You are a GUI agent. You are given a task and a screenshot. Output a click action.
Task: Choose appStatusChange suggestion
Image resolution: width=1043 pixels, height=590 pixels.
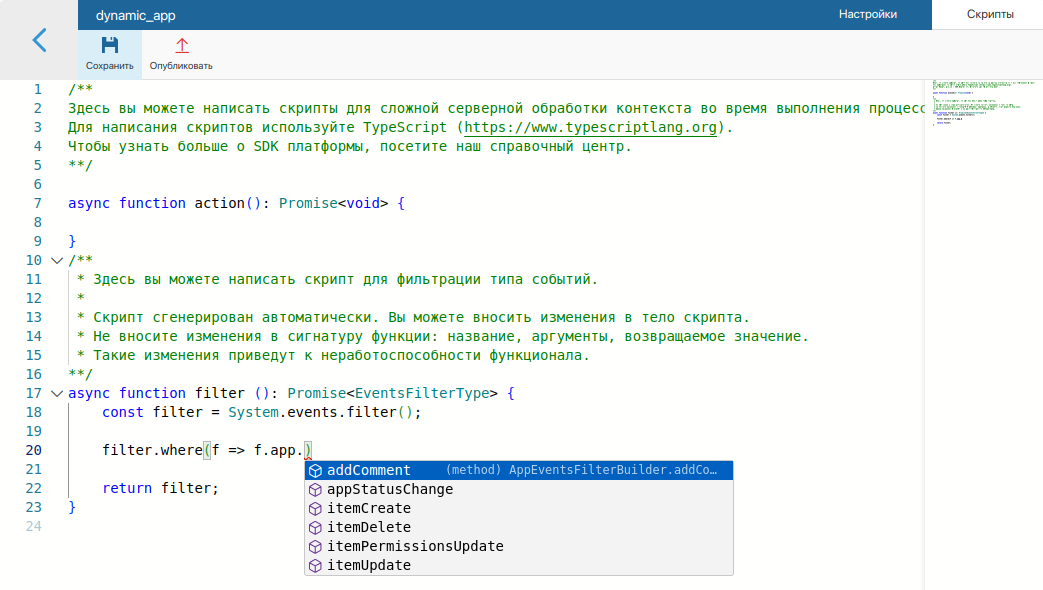click(390, 490)
